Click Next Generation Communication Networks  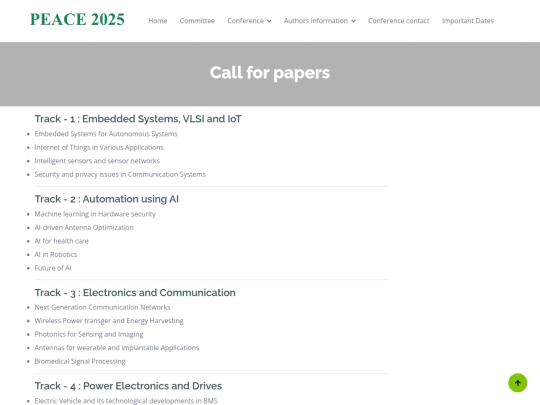tap(102, 307)
